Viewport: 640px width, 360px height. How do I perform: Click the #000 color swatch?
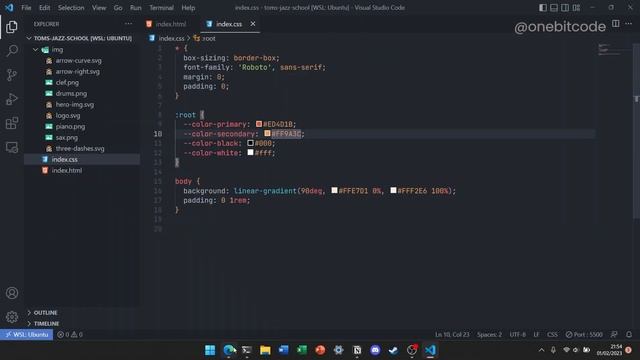point(250,143)
